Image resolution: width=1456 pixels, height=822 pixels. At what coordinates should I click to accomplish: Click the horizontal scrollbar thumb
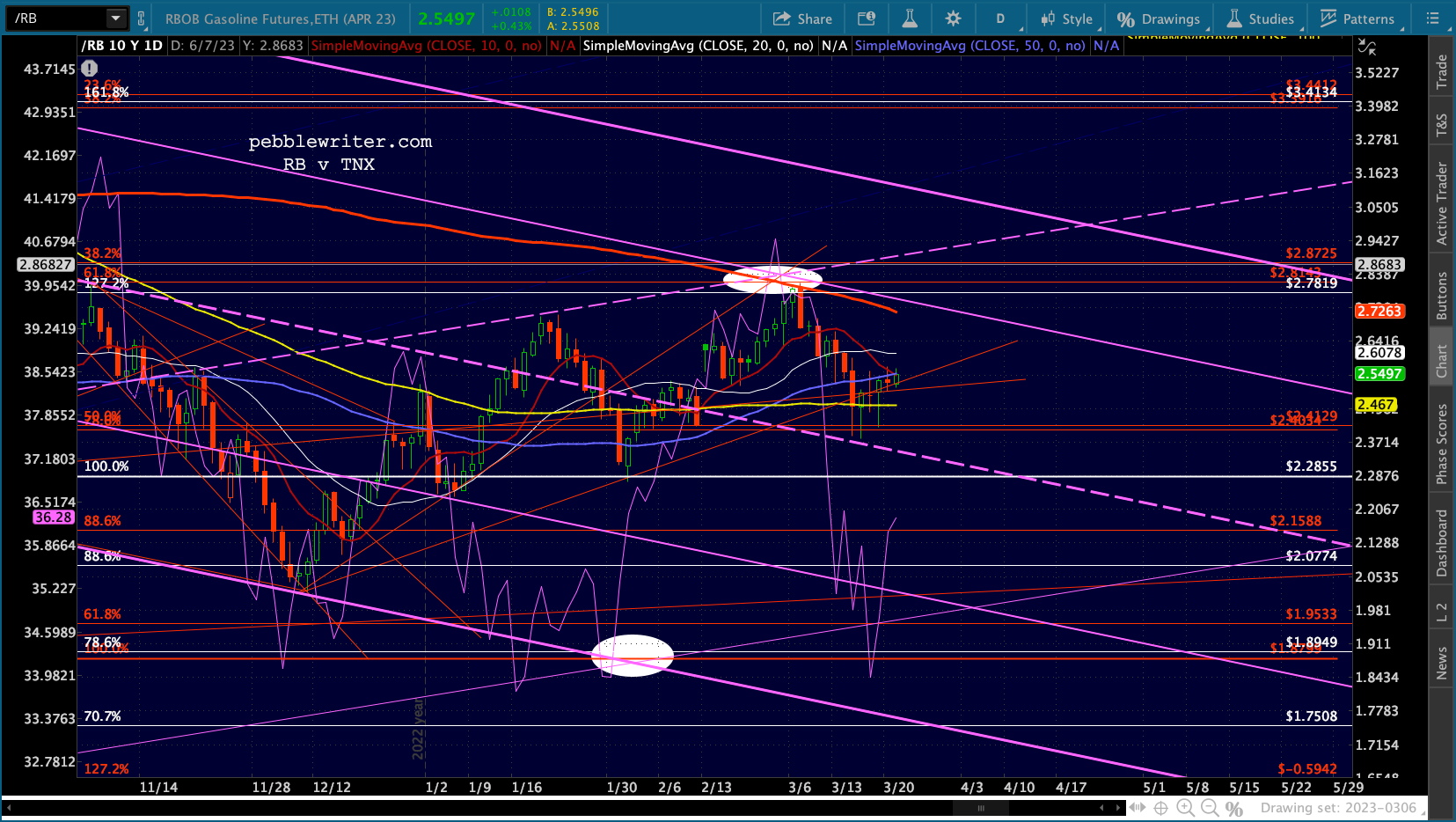981,807
